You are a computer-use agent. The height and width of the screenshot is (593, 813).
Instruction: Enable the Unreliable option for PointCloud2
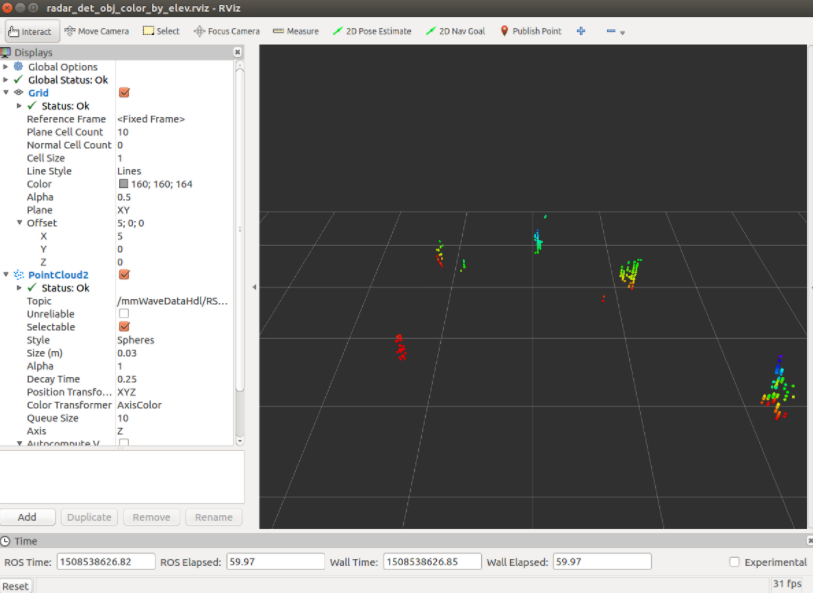click(124, 313)
